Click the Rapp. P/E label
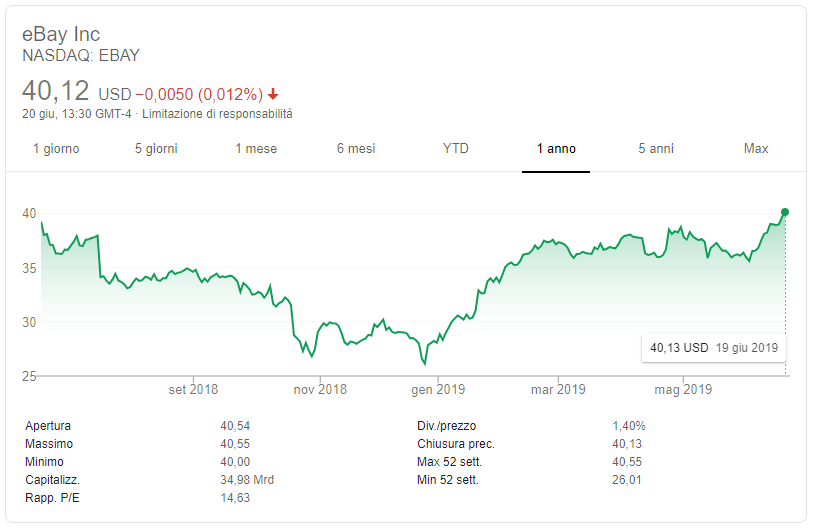The height and width of the screenshot is (529, 813). (x=52, y=498)
